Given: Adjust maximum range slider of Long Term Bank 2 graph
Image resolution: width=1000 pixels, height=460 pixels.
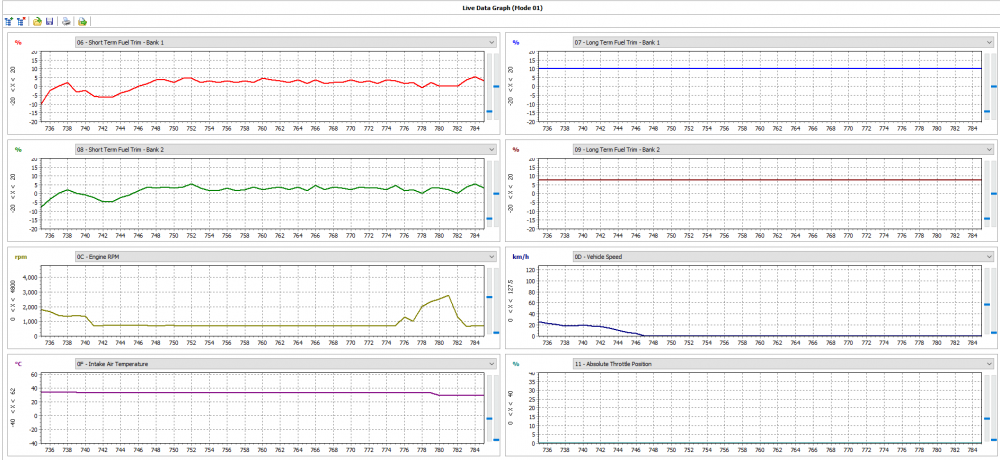Looking at the screenshot, I should [x=986, y=218].
